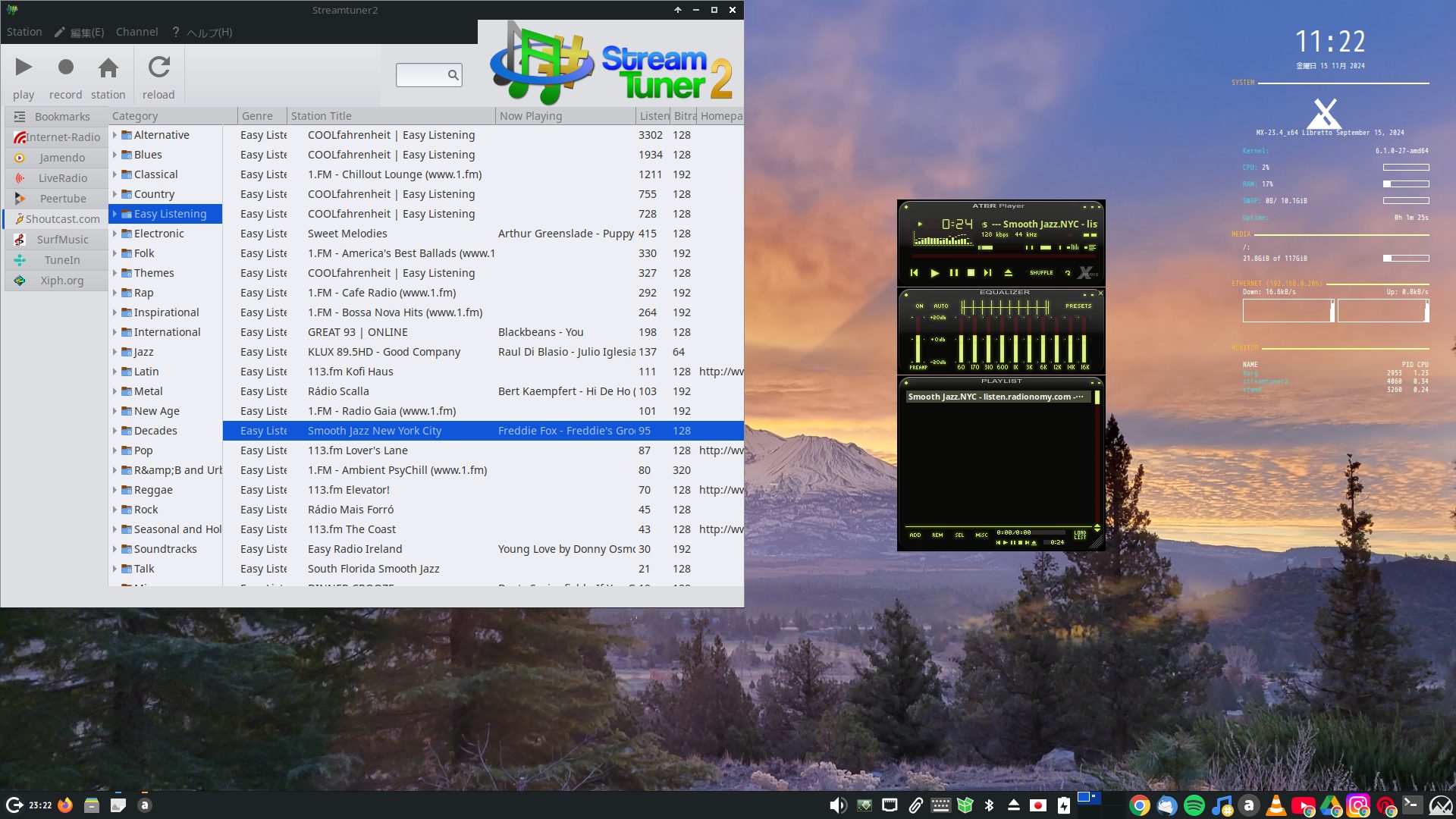Image resolution: width=1456 pixels, height=819 pixels.
Task: Click the clipboard paperclip tray icon
Action: point(915,805)
